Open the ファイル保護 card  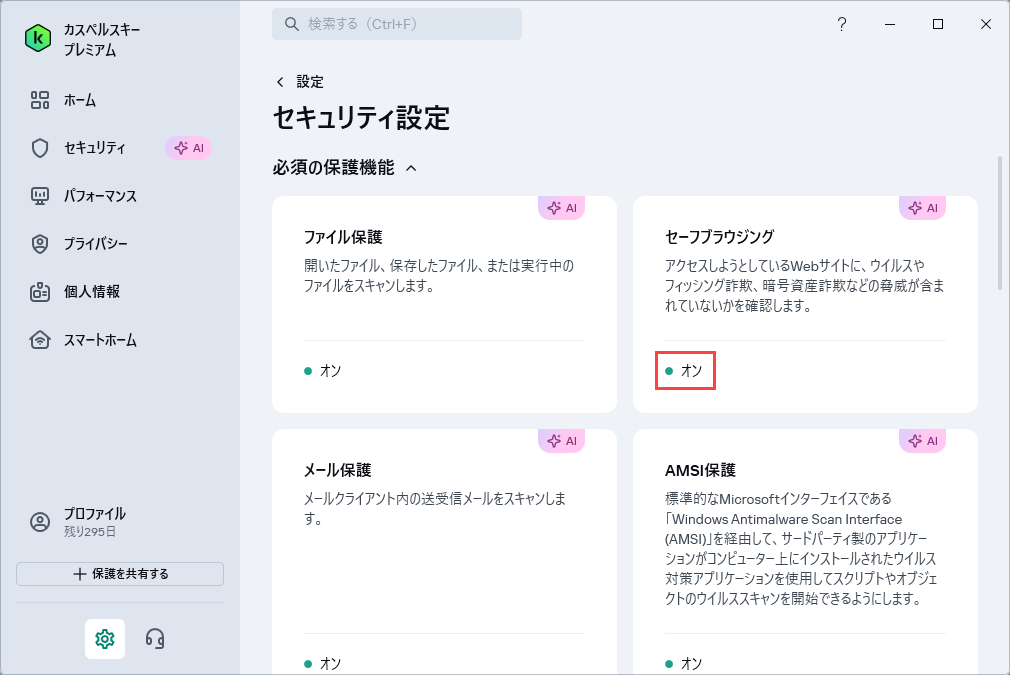(444, 305)
